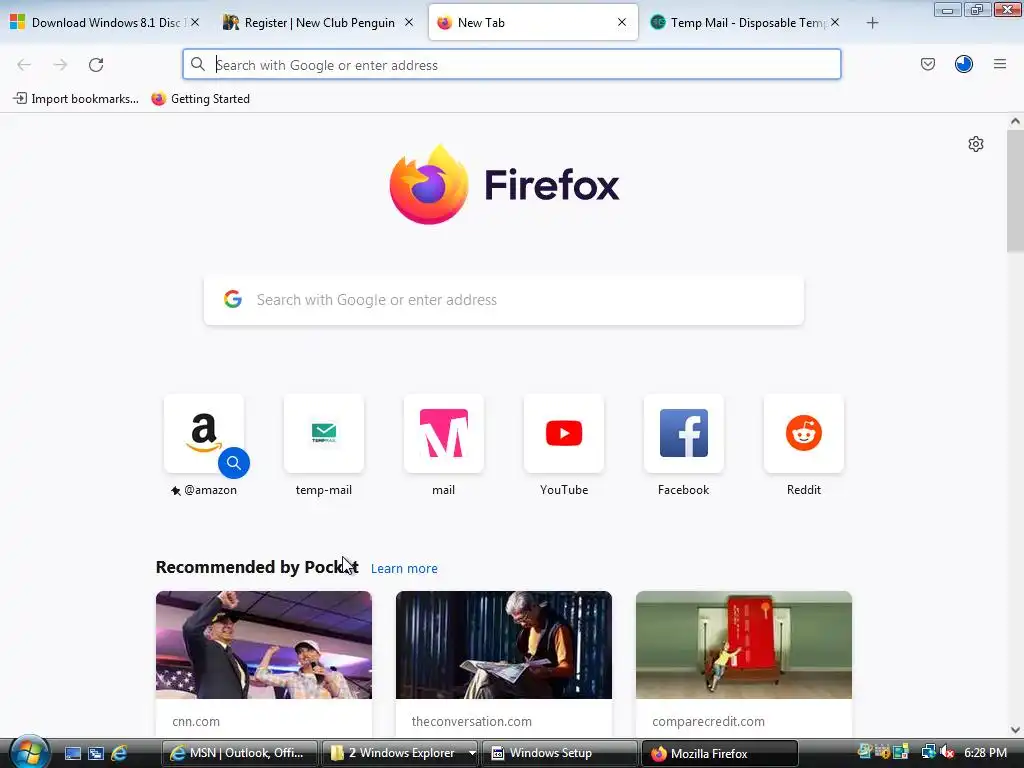Click Switch between windows quick launch icon
This screenshot has height=768, width=1024.
96,754
